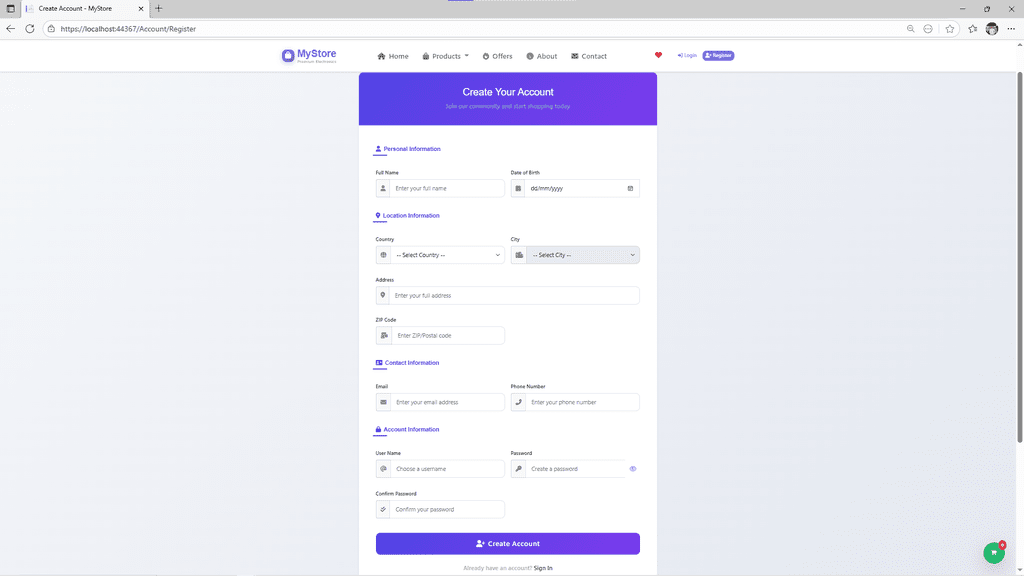The image size is (1024, 576).
Task: Click the globe icon beside Country
Action: point(383,255)
